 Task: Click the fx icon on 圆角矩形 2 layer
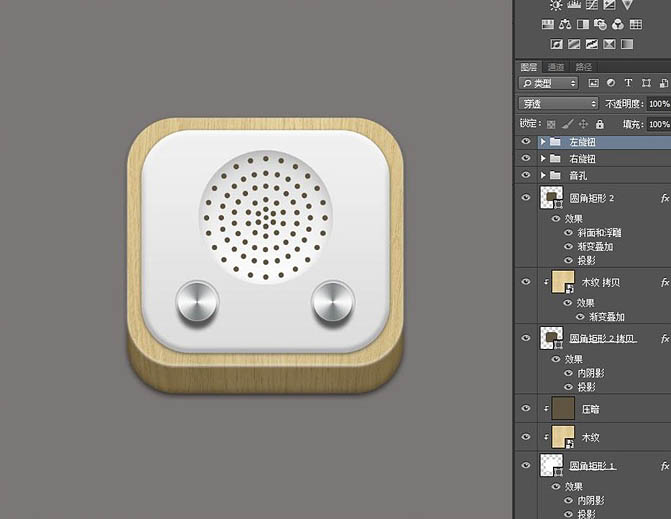(664, 198)
